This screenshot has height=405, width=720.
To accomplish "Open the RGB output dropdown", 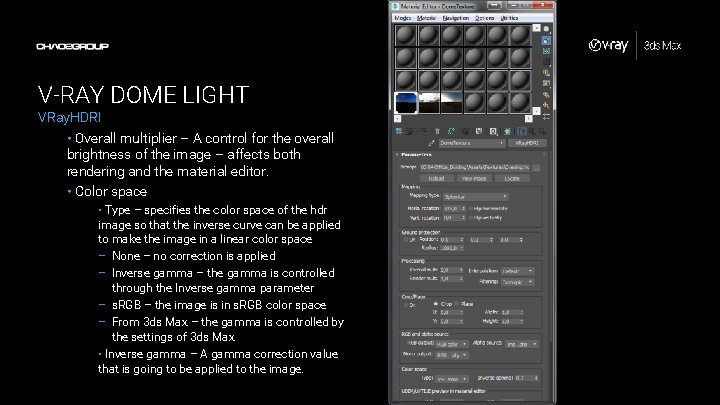I will tap(452, 344).
